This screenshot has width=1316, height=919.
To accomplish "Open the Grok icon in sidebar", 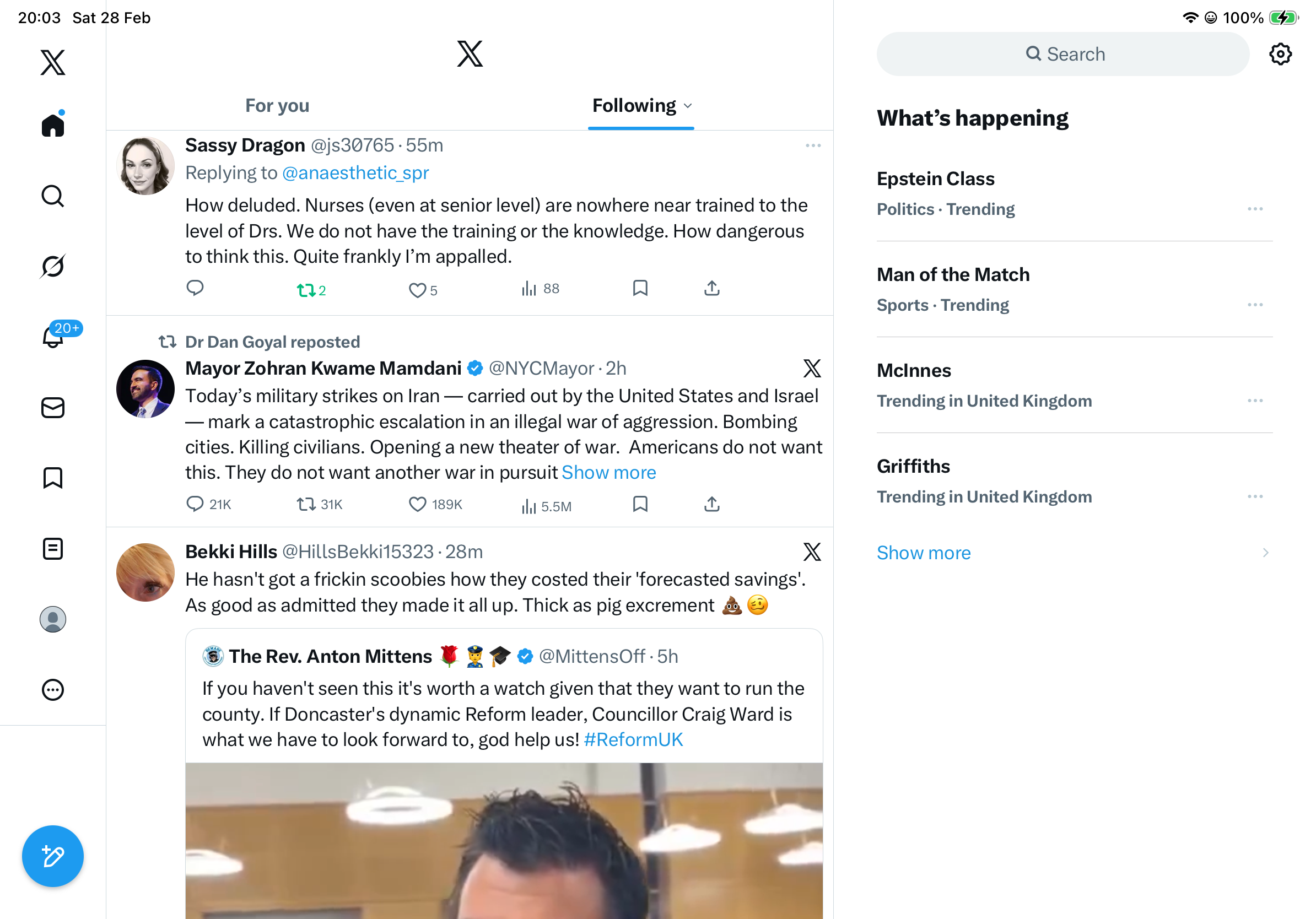I will point(53,267).
